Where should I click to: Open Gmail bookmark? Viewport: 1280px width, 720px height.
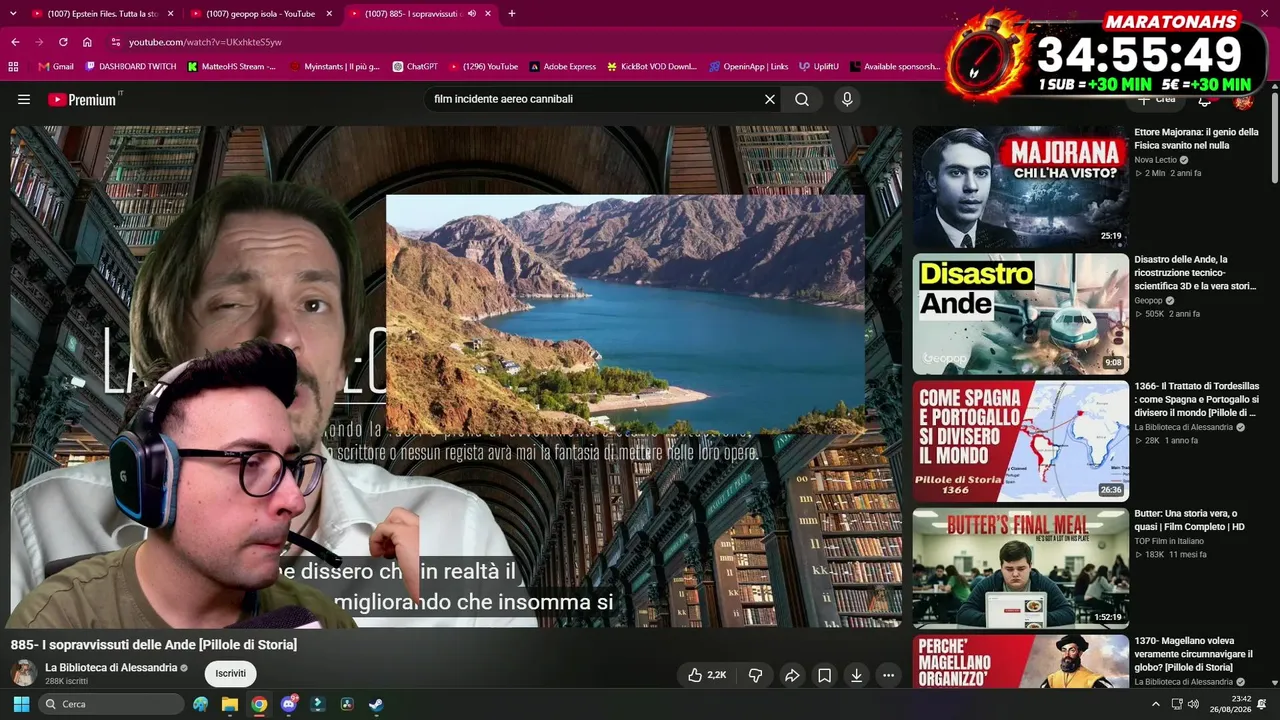56,67
